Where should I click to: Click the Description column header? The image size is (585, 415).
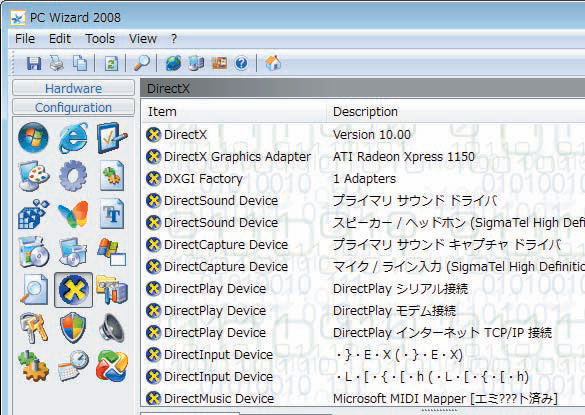pyautogui.click(x=456, y=112)
